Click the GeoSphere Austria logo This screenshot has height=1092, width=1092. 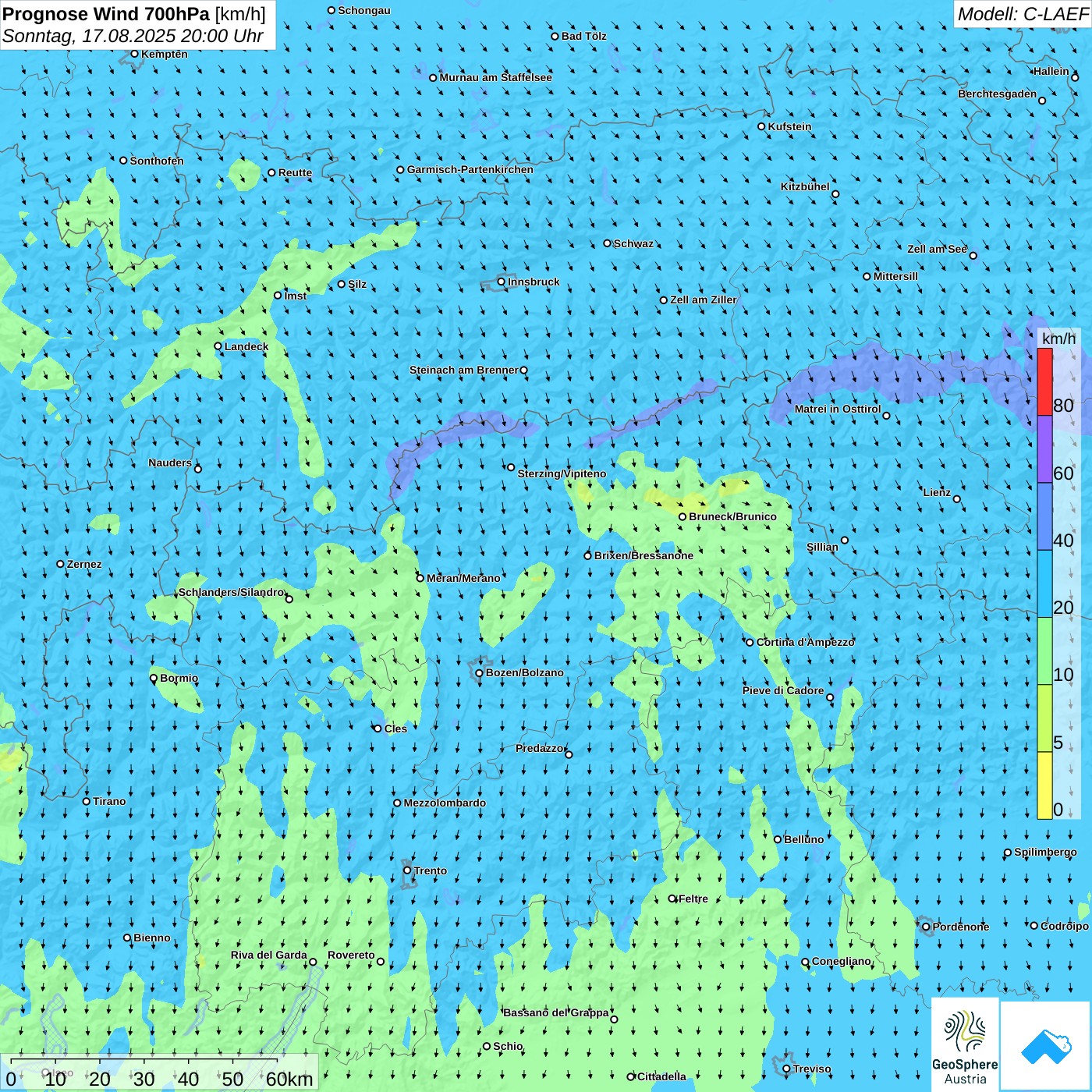point(965,1044)
